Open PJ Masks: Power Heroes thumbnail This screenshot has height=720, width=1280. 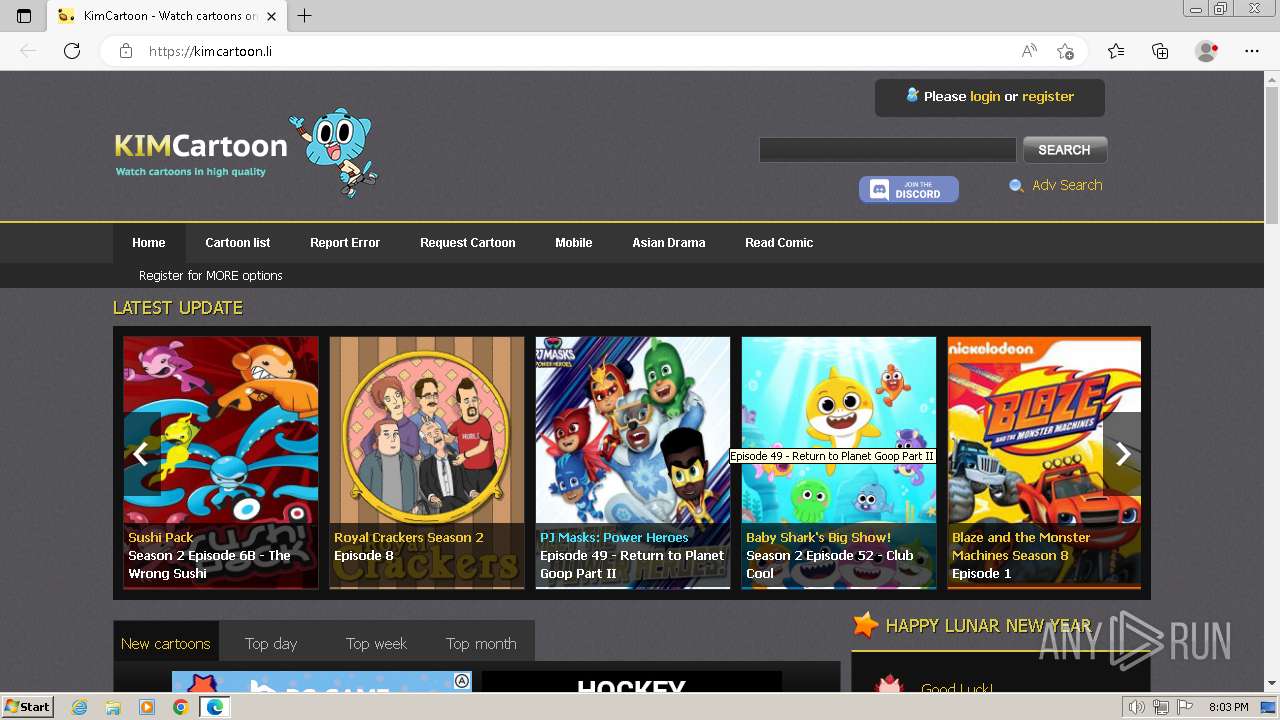[x=633, y=462]
